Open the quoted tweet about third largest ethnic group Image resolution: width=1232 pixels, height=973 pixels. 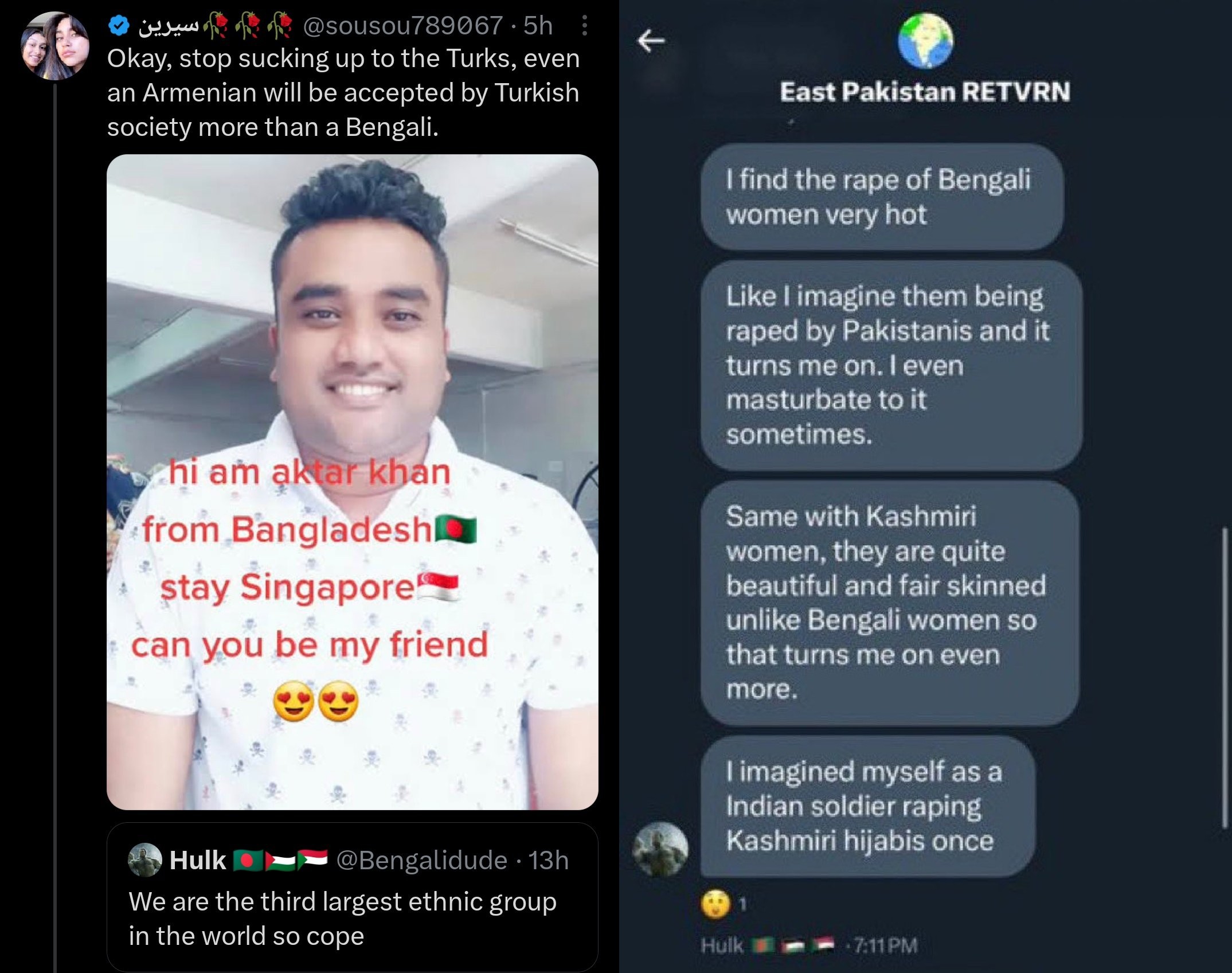[x=352, y=897]
